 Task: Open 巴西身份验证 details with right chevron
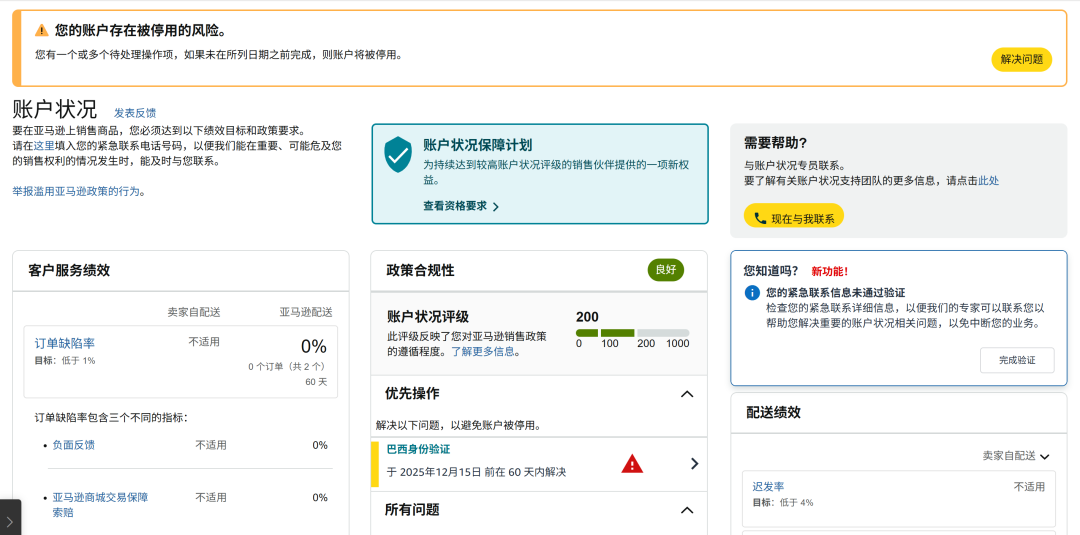(694, 464)
